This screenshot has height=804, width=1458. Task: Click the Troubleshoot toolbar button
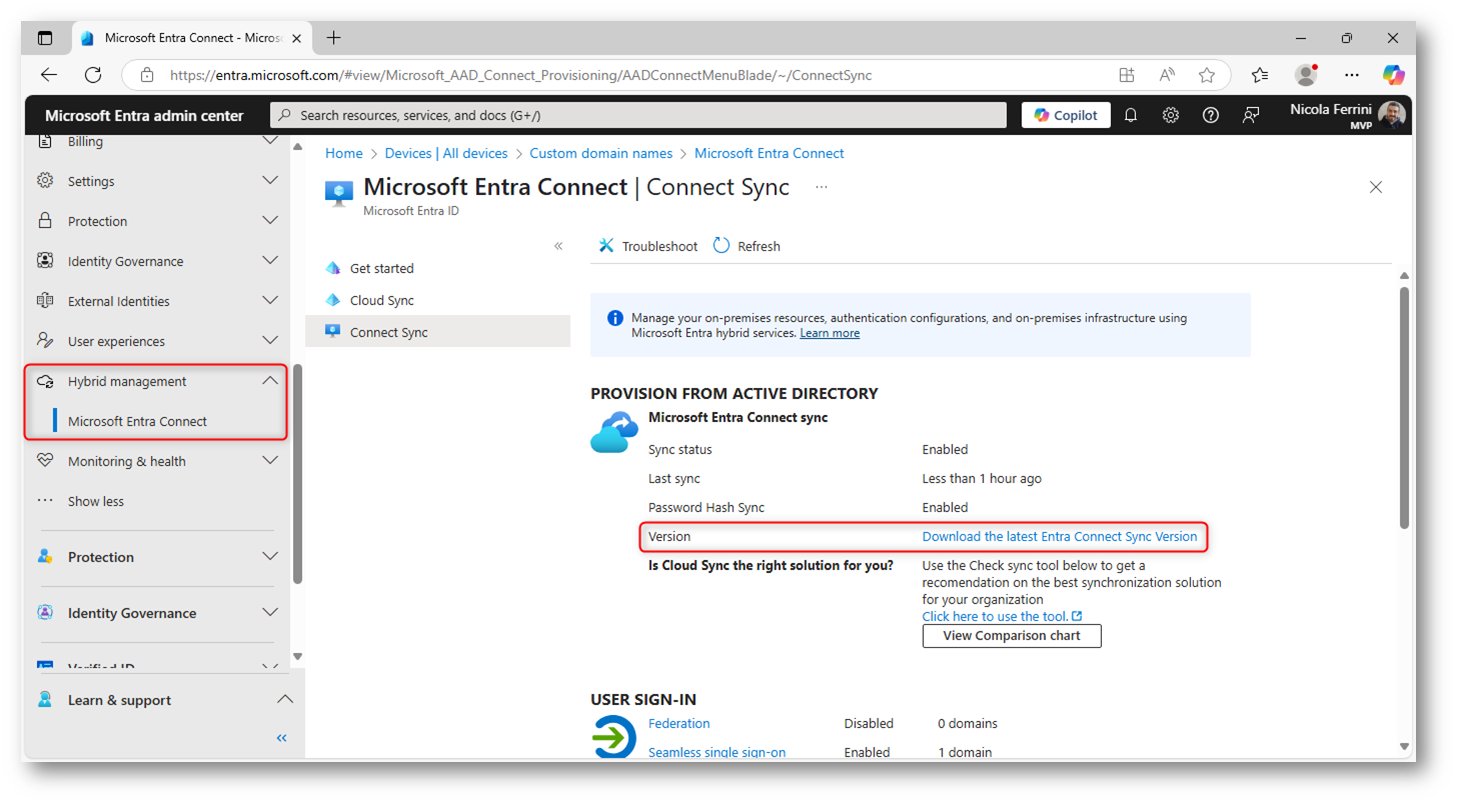tap(648, 246)
